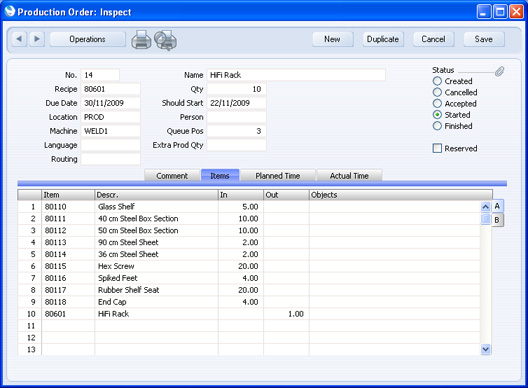Select the End Cap description
The image size is (528, 388).
156,302
